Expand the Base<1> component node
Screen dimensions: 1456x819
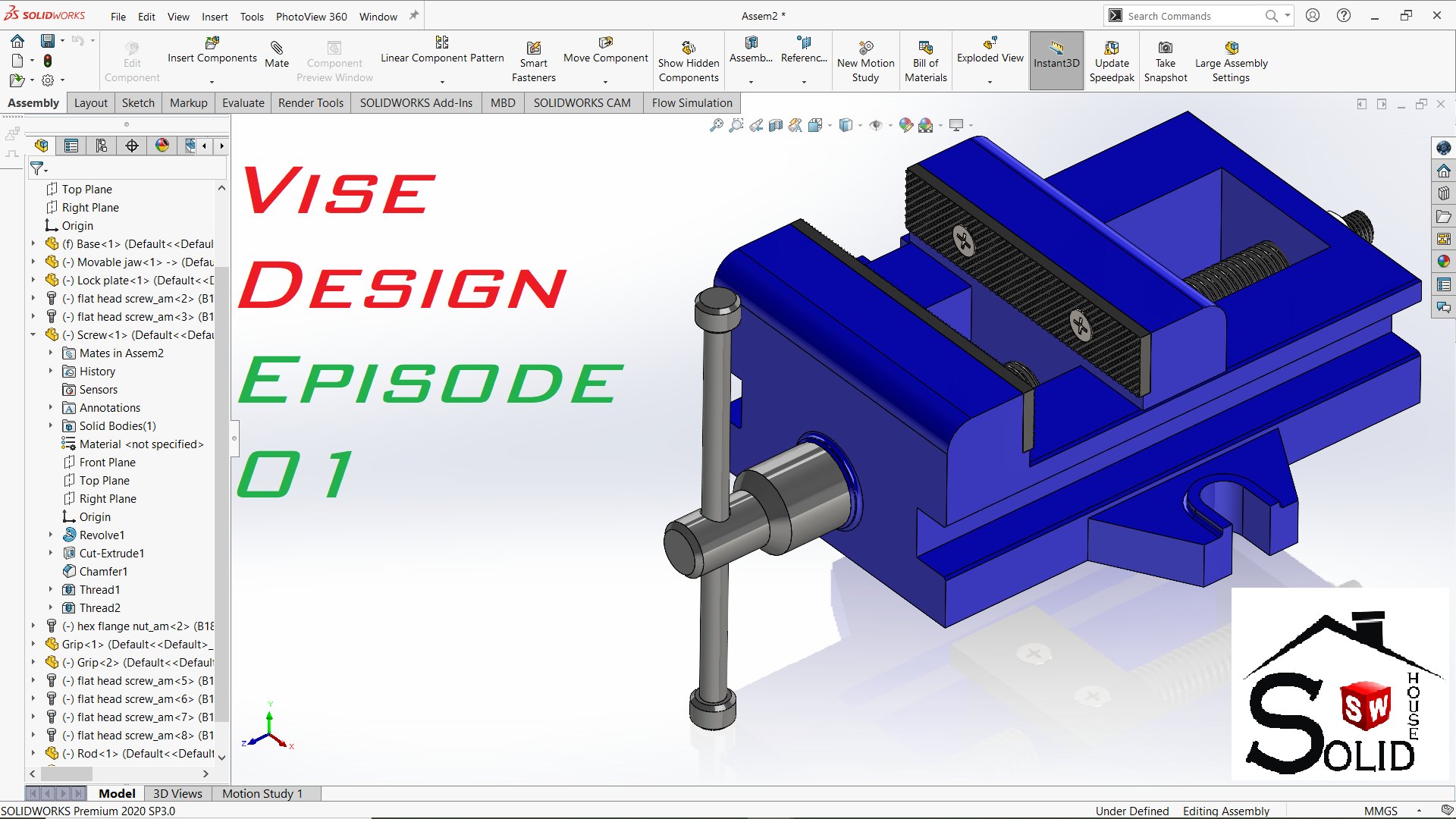pyautogui.click(x=33, y=243)
